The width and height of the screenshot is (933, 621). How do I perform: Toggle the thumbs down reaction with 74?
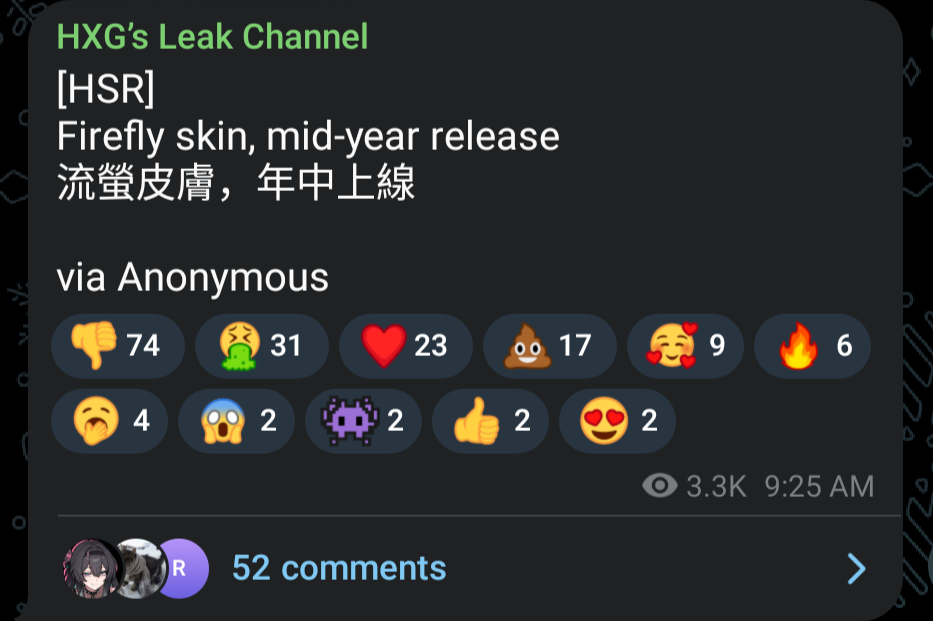point(118,346)
